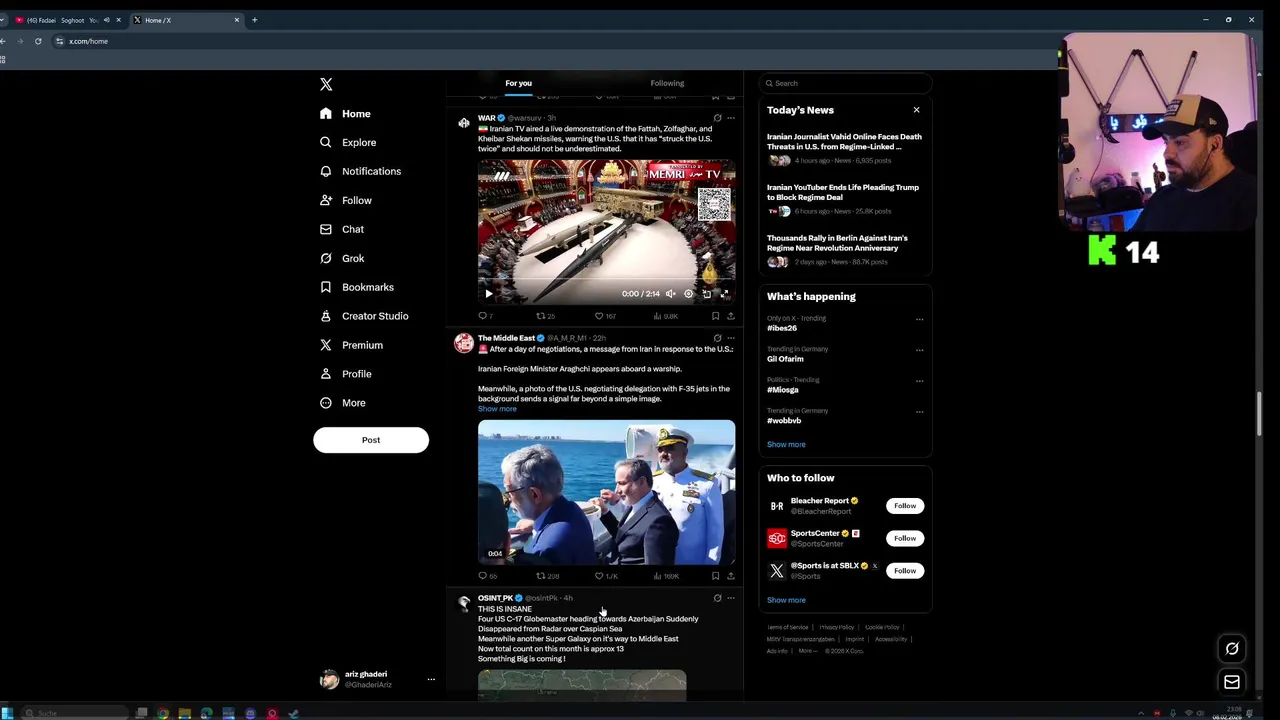The height and width of the screenshot is (720, 1280).
Task: Open Bookmarks in the sidebar
Action: point(356,287)
